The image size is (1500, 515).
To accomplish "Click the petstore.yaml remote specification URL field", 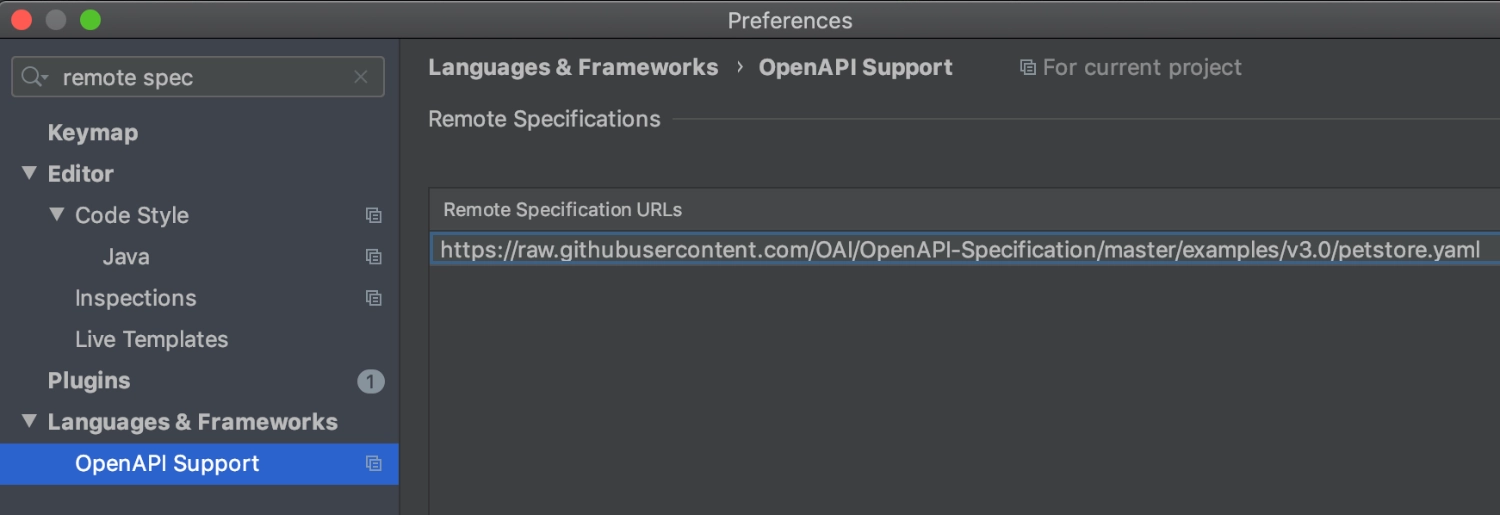I will tap(965, 250).
